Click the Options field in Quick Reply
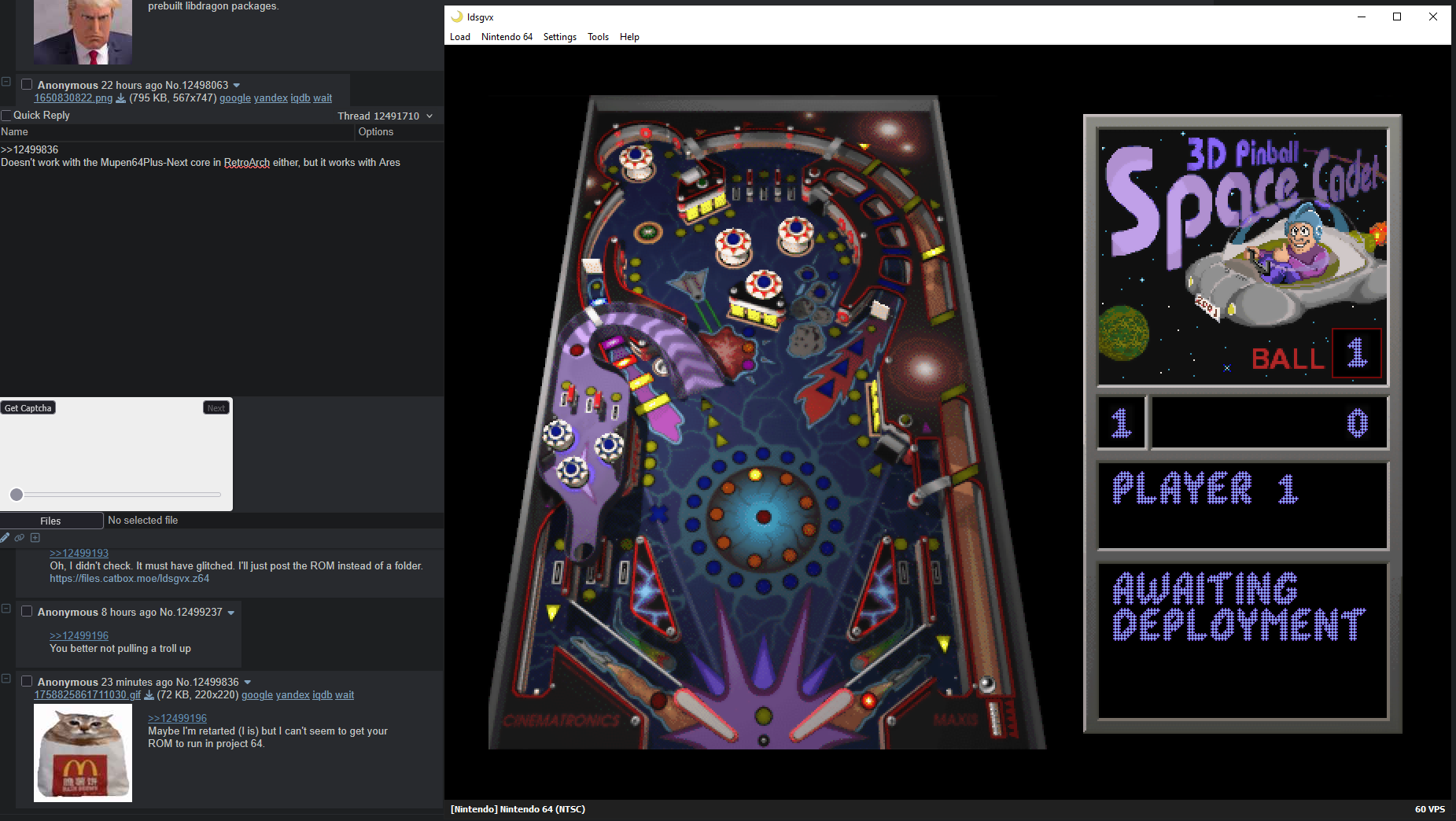1456x821 pixels. pyautogui.click(x=400, y=132)
